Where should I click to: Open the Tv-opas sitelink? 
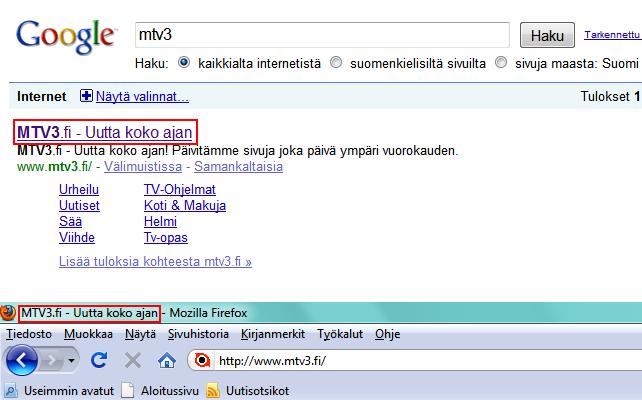tap(165, 238)
